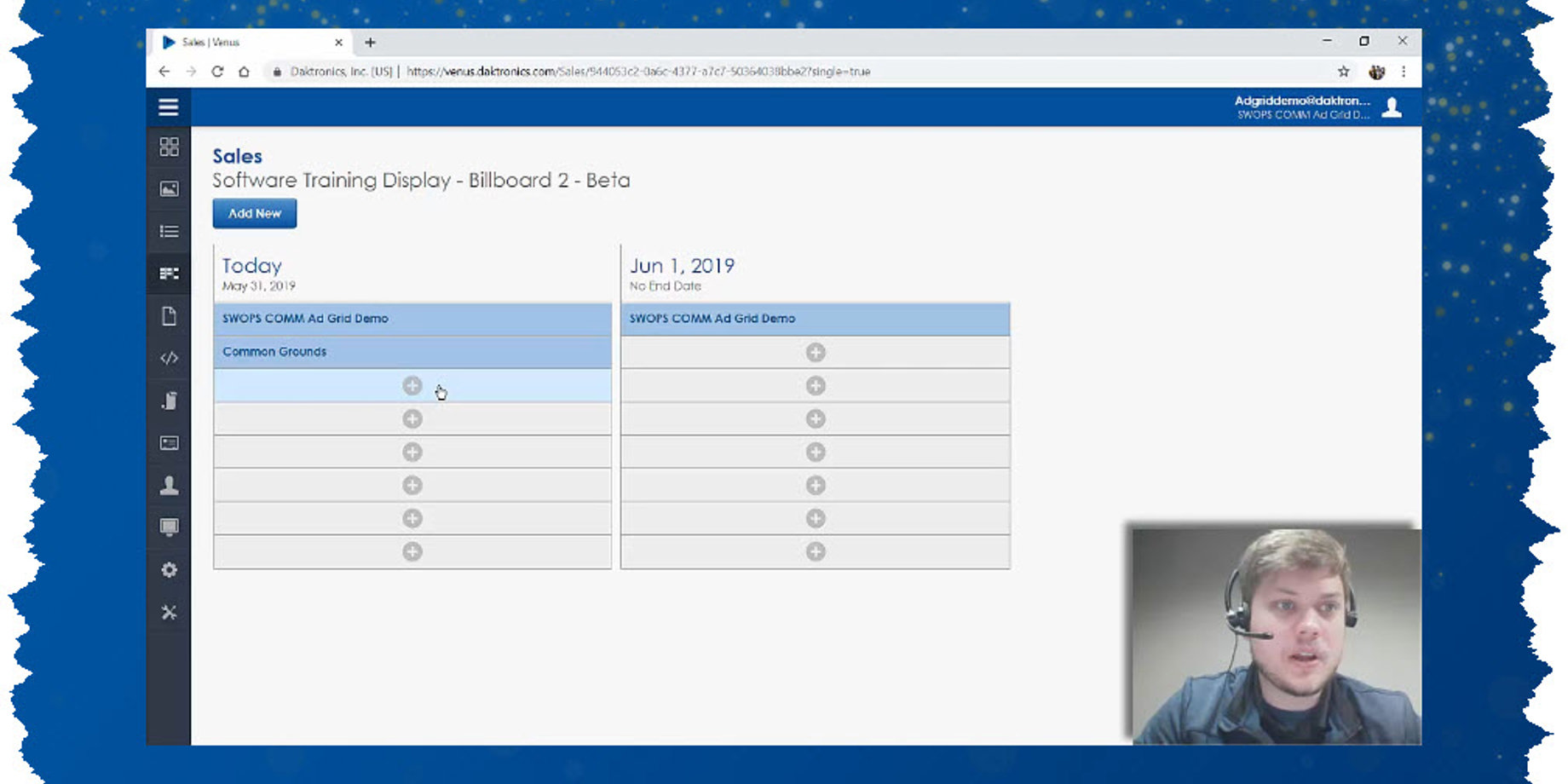The height and width of the screenshot is (784, 1568).
Task: Open the code editor sidebar icon
Action: (168, 358)
